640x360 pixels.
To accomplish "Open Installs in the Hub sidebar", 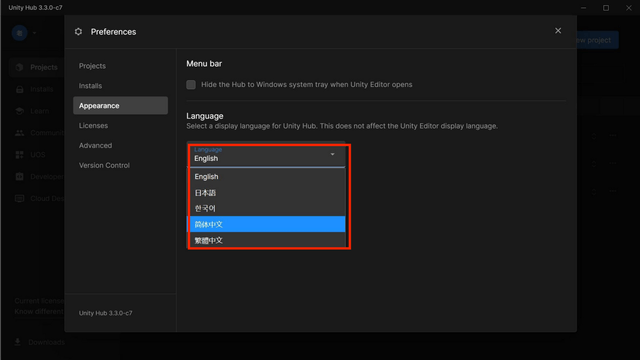I will pyautogui.click(x=37, y=89).
